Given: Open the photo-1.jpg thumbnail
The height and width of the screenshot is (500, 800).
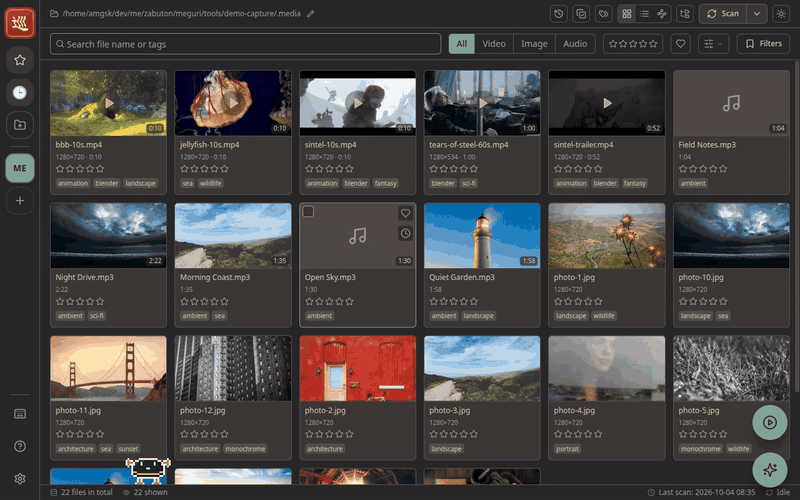Looking at the screenshot, I should 607,236.
